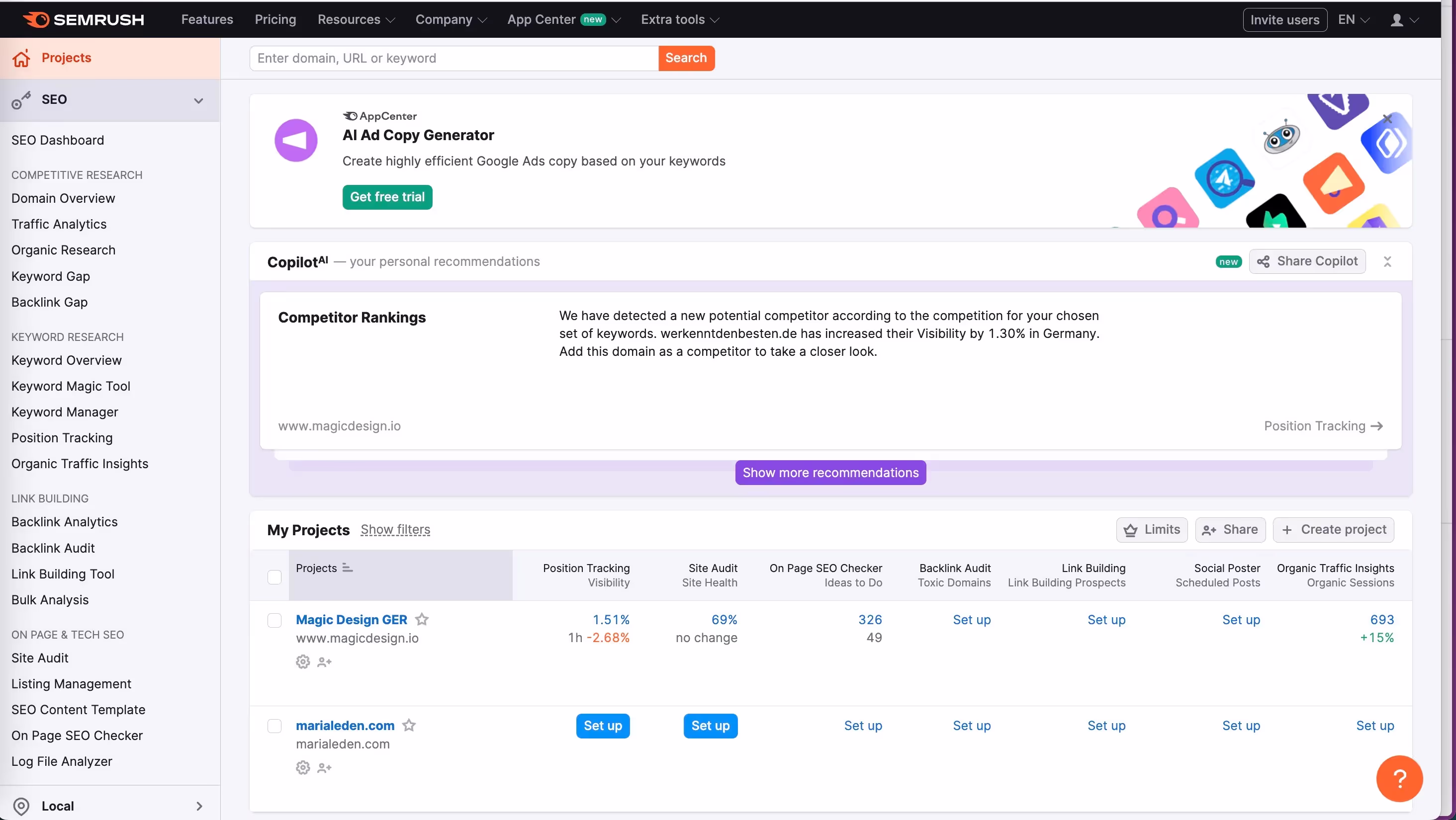Click Get free trial button
Viewport: 1456px width, 820px height.
[x=387, y=197]
